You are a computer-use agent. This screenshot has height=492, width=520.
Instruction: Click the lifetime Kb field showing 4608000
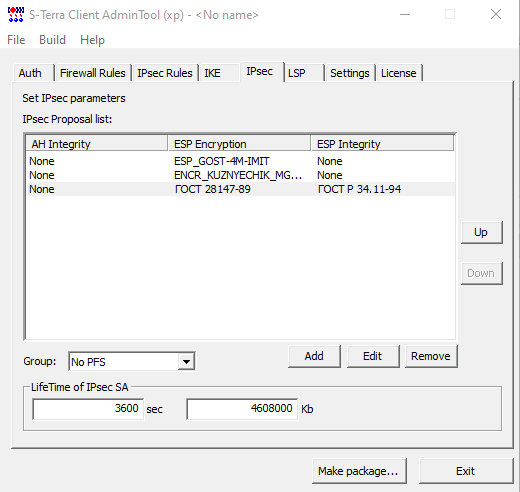[242, 409]
